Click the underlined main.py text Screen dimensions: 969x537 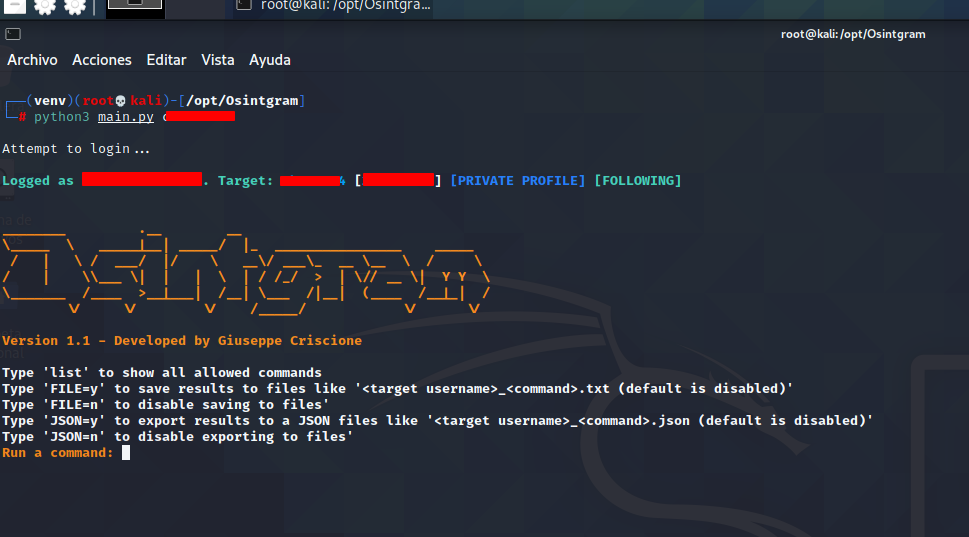[x=125, y=117]
